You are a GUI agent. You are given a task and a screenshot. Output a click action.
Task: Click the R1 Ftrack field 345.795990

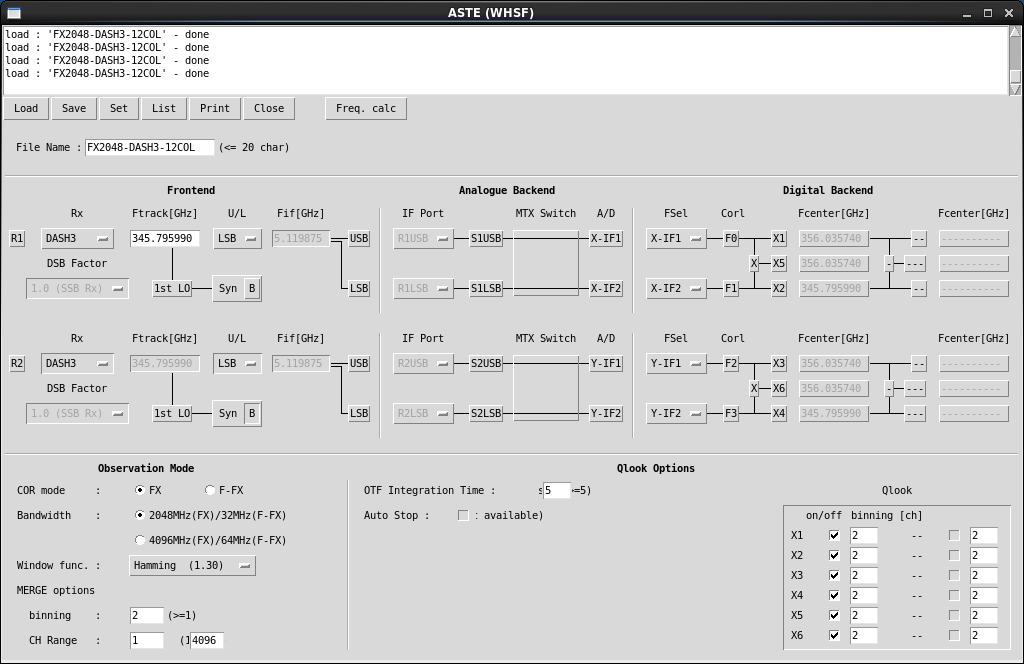165,238
